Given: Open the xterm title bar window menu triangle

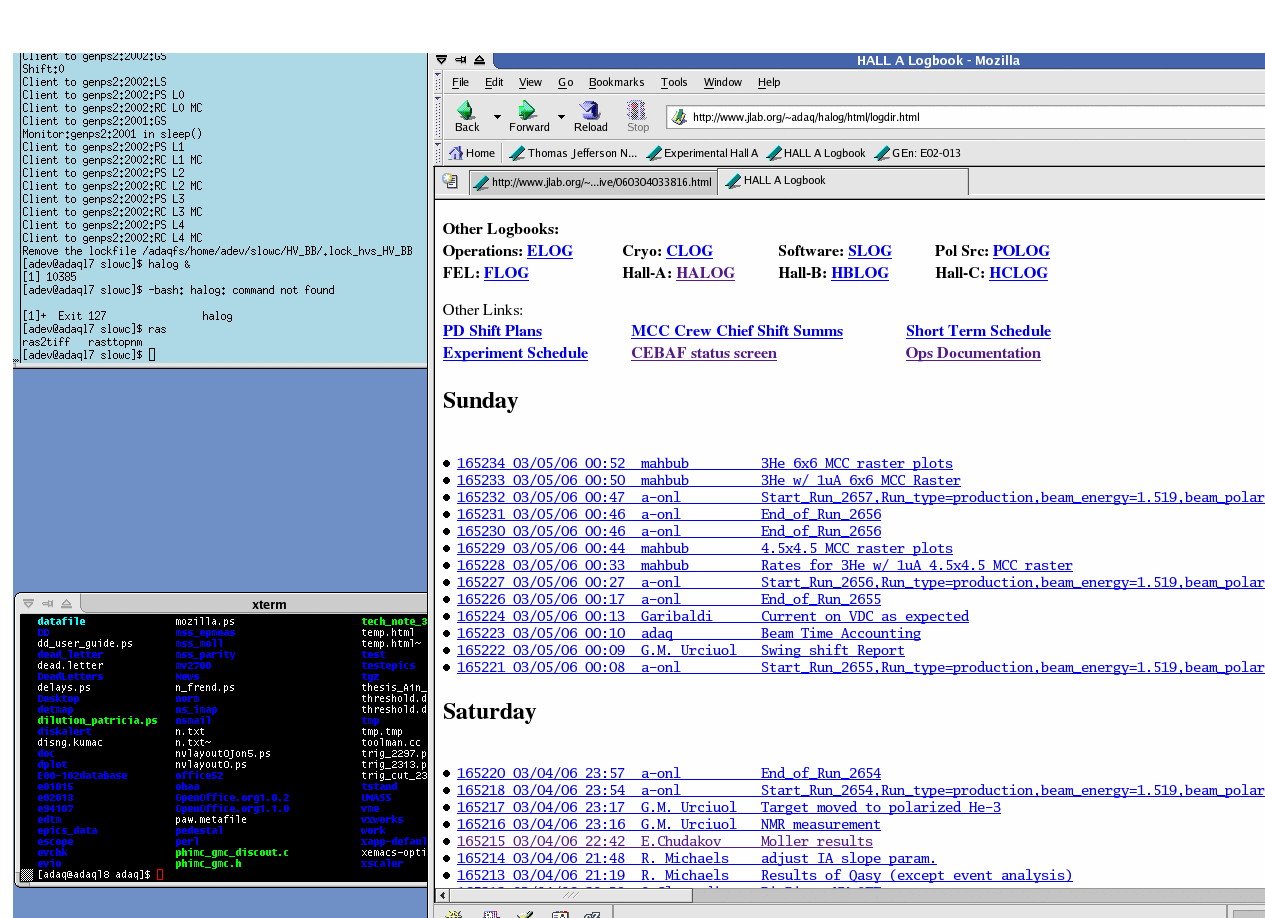Looking at the screenshot, I should pos(29,603).
